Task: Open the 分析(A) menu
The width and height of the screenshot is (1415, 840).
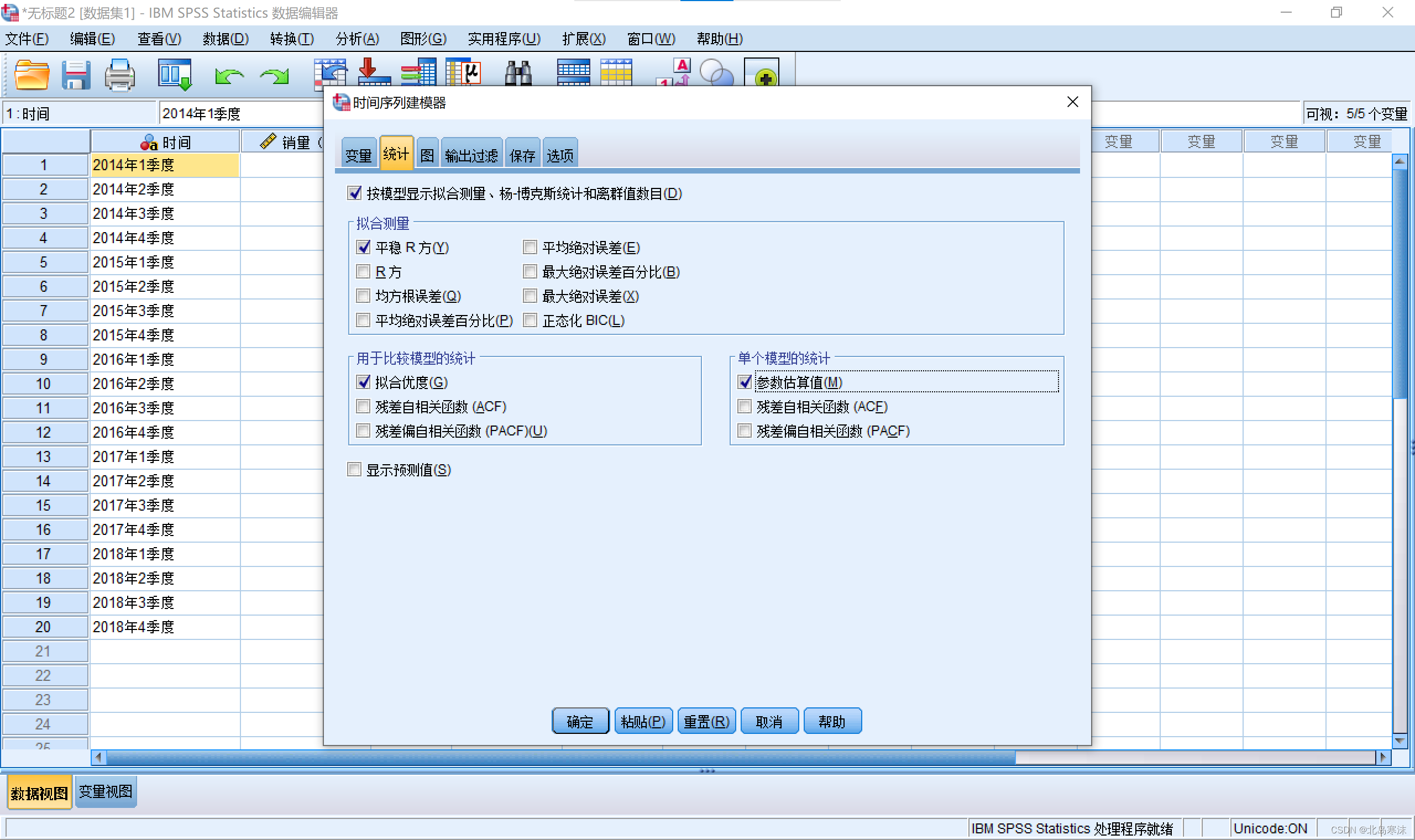Action: tap(357, 39)
